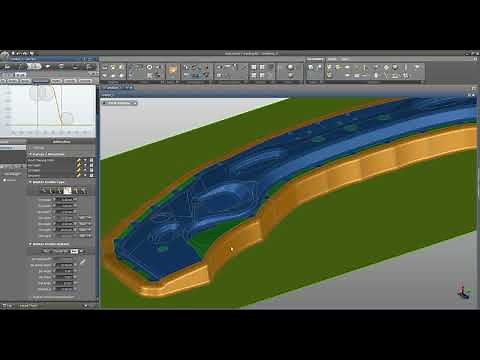Click the highlighted orange icon in the ribbon toolbar
This screenshot has width=480, height=360.
click(172, 70)
